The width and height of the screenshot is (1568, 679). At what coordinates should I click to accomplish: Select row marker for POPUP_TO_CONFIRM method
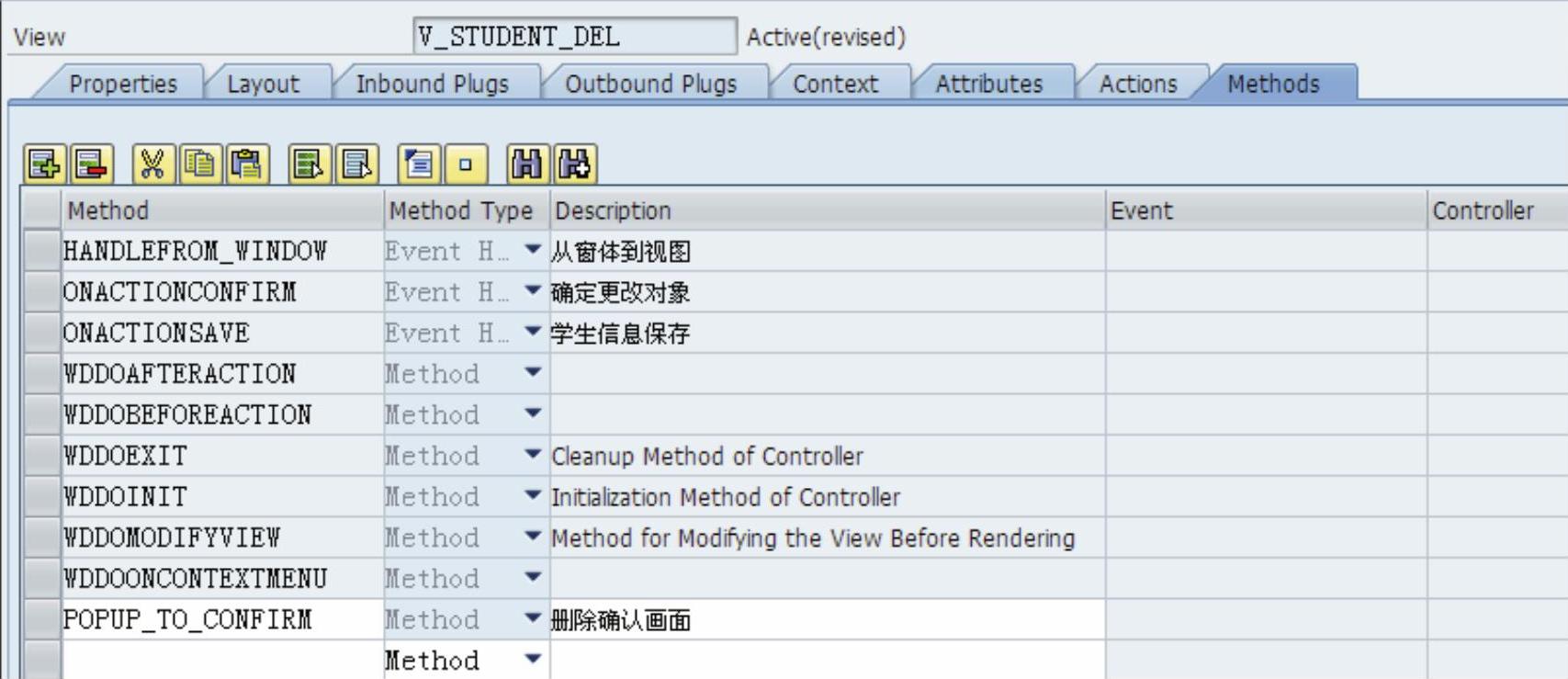coord(41,619)
